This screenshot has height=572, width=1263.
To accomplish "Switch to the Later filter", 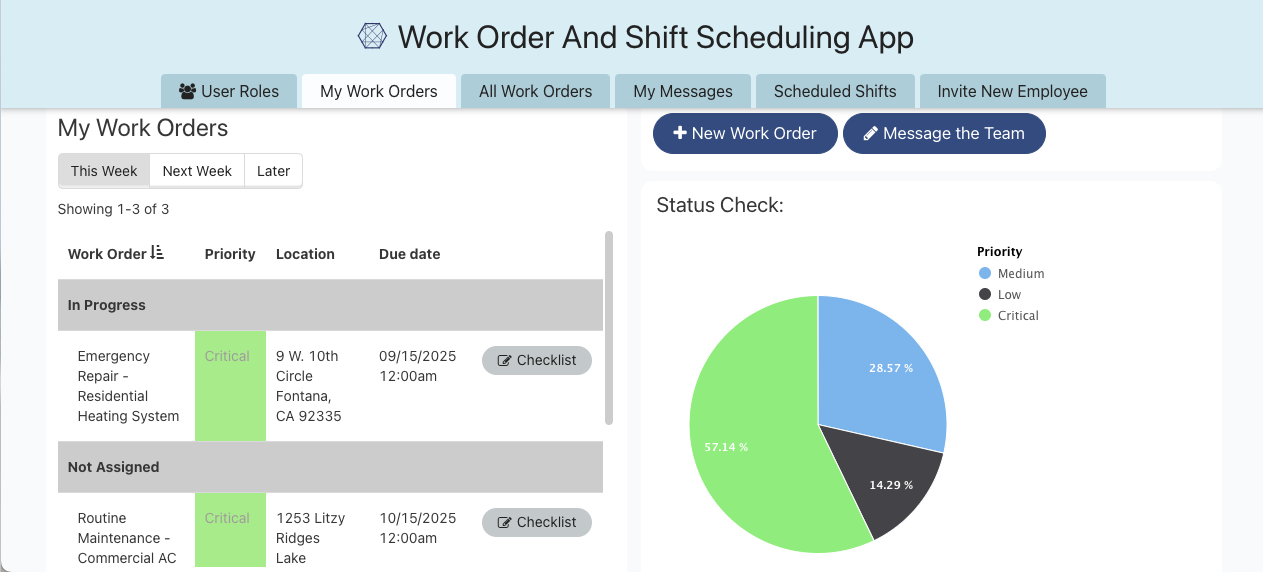I will coord(273,171).
